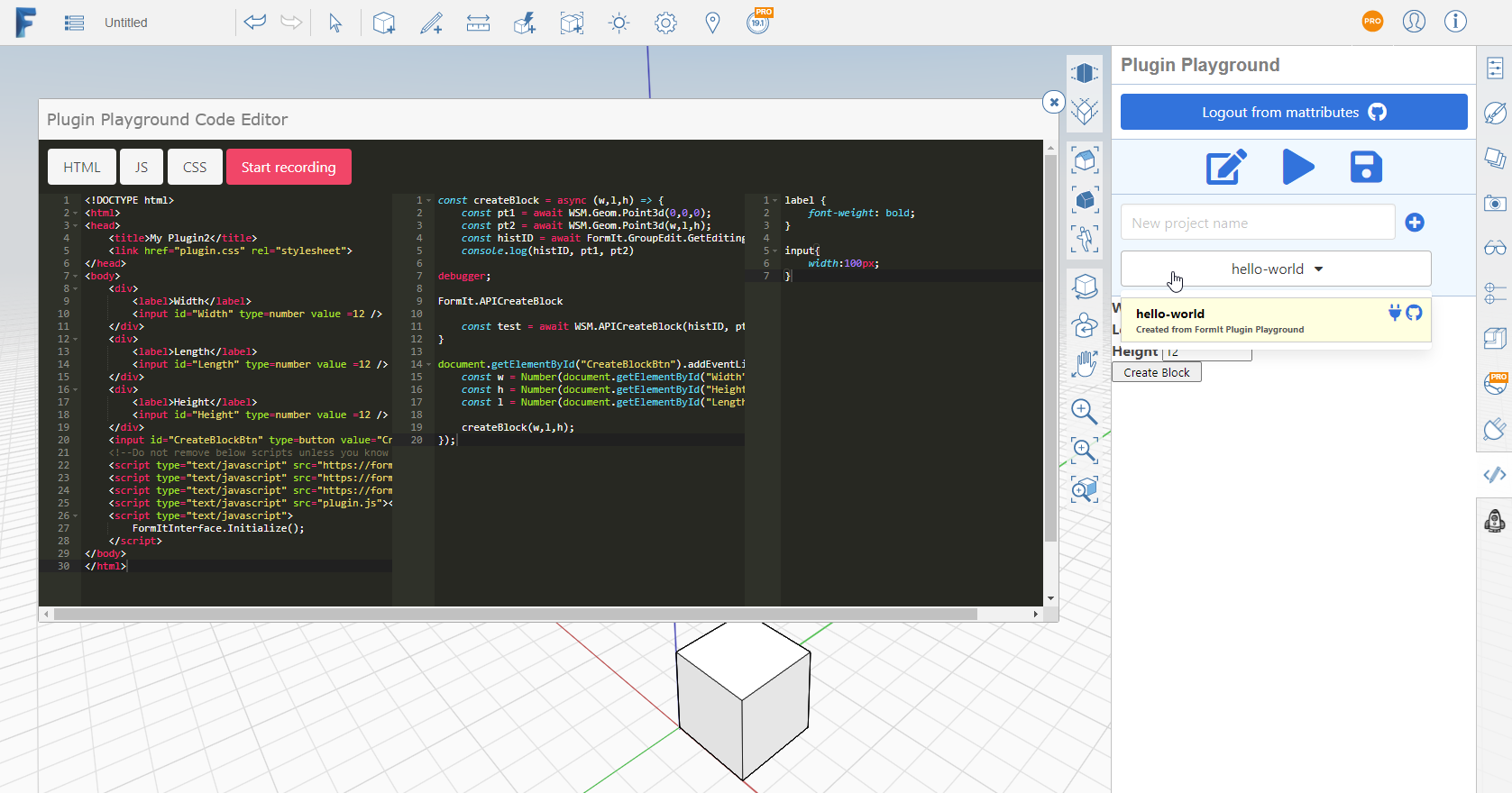Click the New project name field

point(1258,223)
